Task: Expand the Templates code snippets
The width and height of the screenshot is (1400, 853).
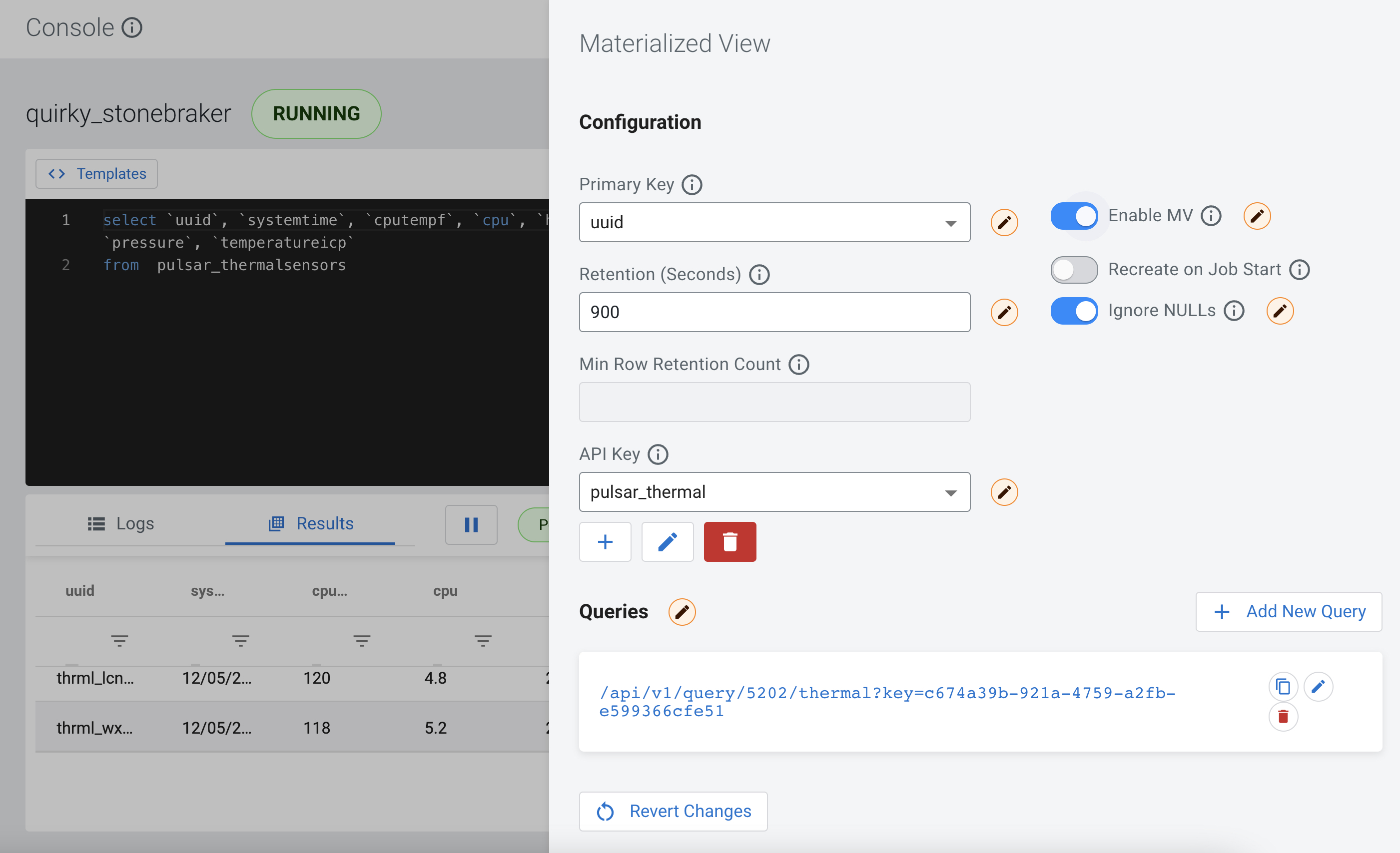Action: pyautogui.click(x=96, y=174)
